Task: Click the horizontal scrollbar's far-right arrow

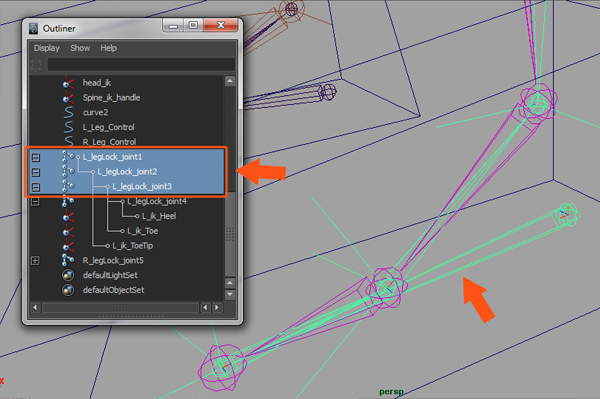Action: pyautogui.click(x=217, y=308)
